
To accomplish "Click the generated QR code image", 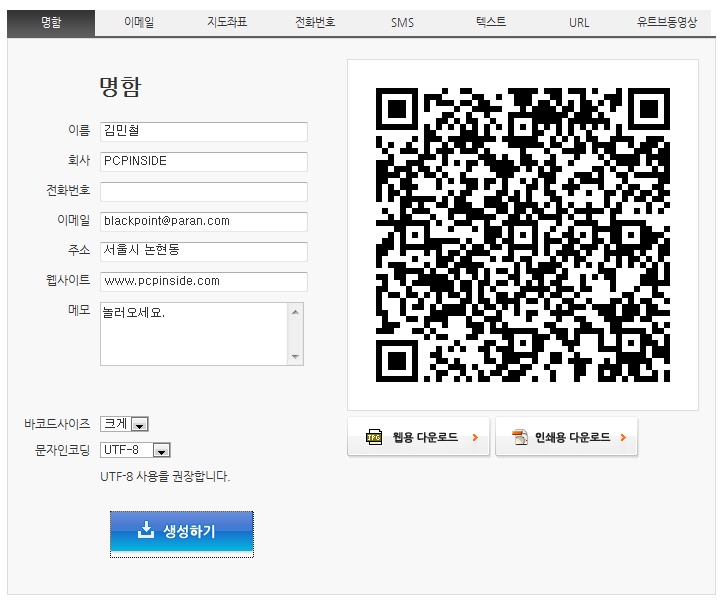I will click(523, 235).
